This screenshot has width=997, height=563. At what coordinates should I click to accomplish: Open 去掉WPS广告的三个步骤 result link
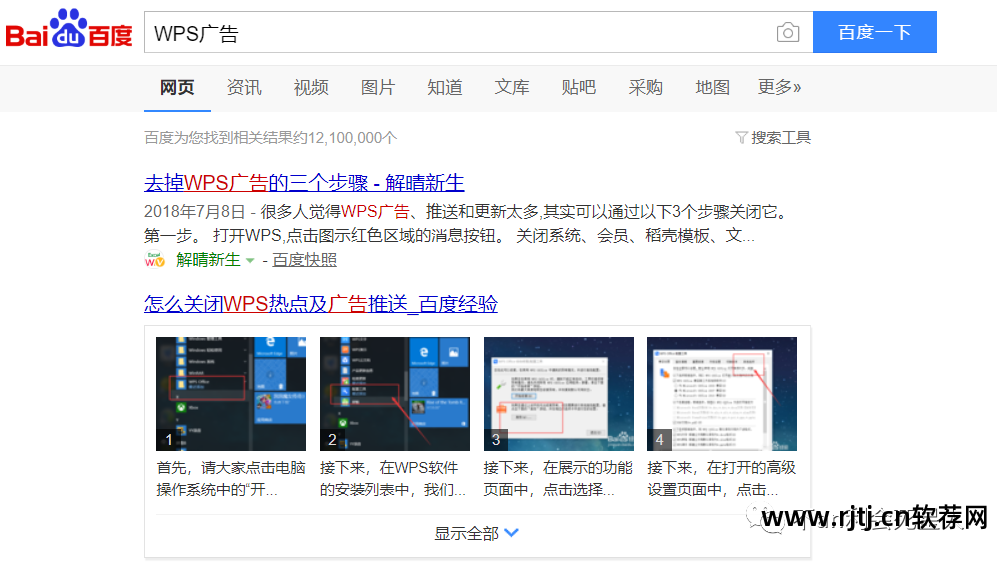point(304,183)
